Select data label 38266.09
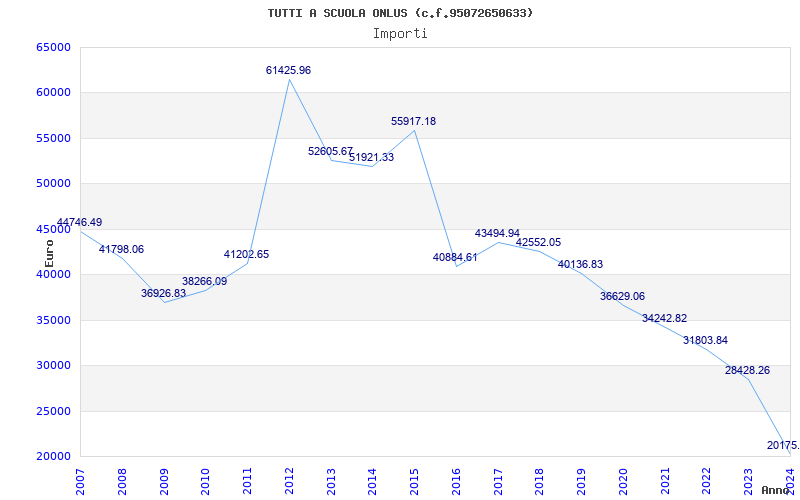The width and height of the screenshot is (800, 500). click(x=205, y=281)
